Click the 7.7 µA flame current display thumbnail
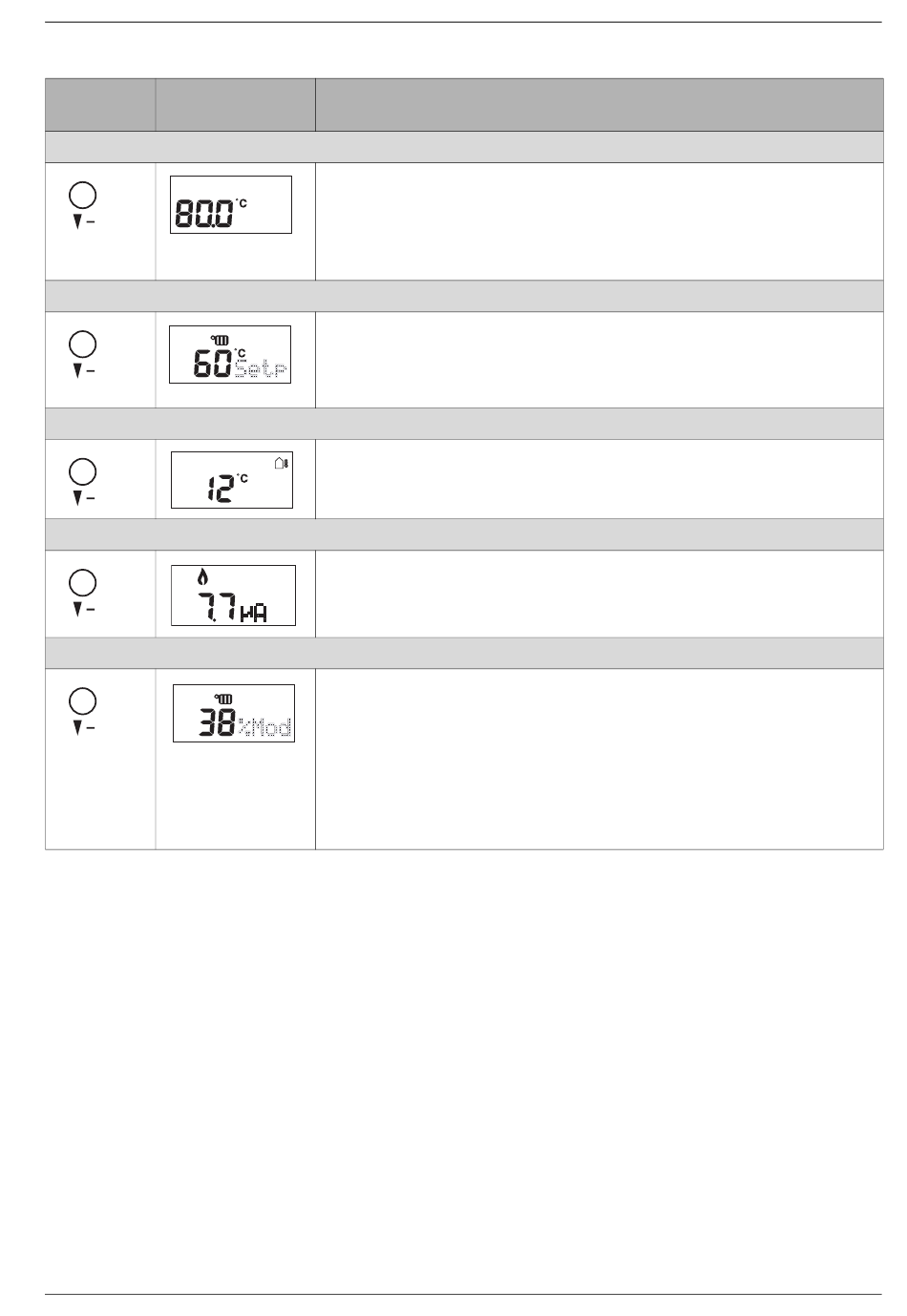The width and height of the screenshot is (907, 1316). (233, 595)
